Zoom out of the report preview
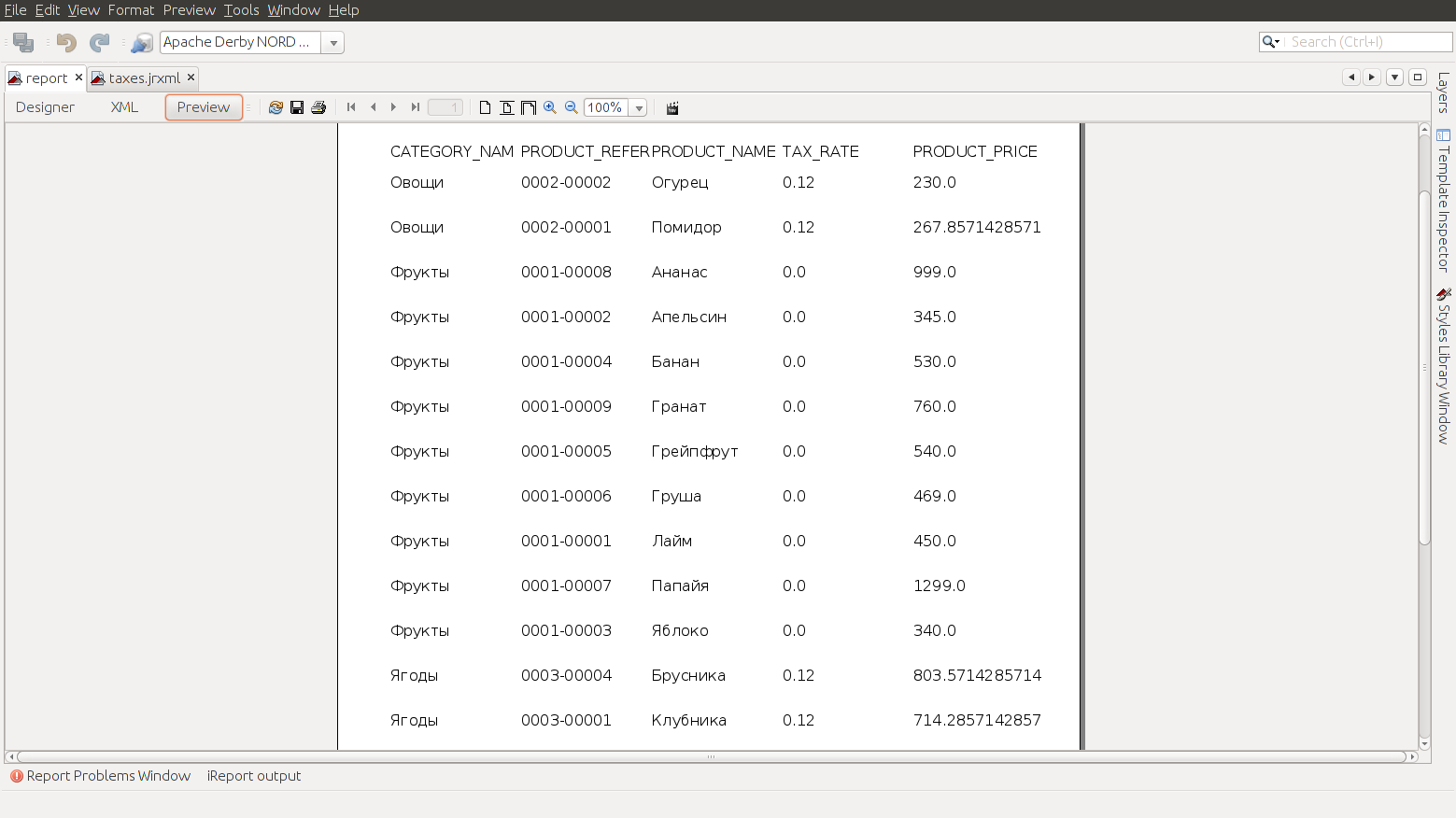 [572, 107]
